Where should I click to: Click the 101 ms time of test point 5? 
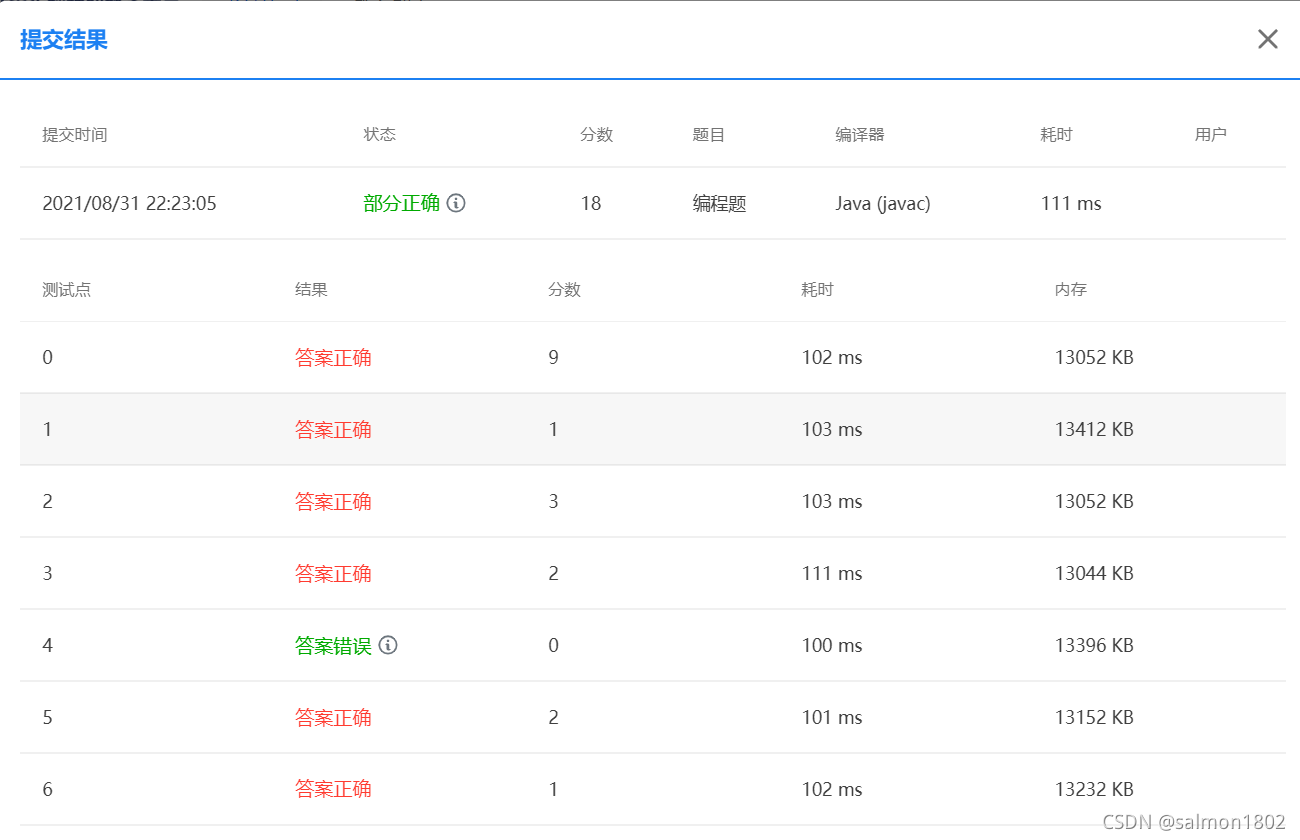pos(832,717)
